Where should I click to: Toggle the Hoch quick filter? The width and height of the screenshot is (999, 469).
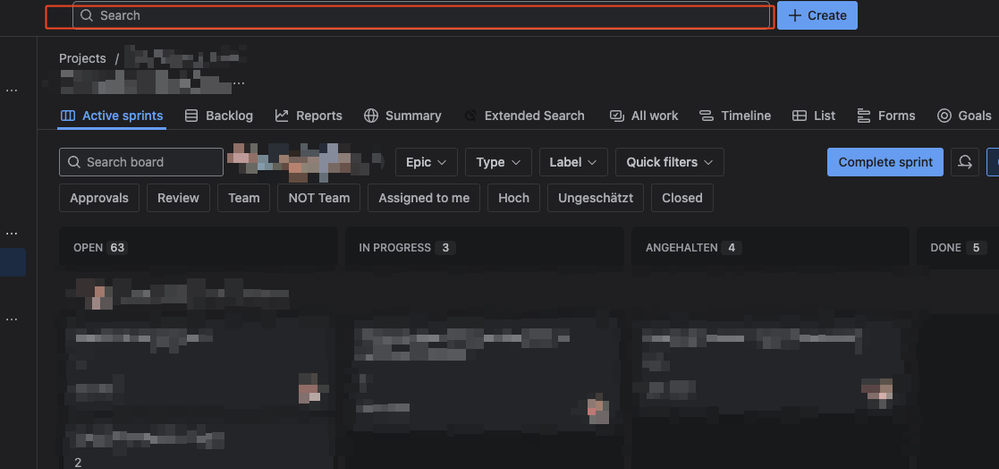pyautogui.click(x=514, y=198)
